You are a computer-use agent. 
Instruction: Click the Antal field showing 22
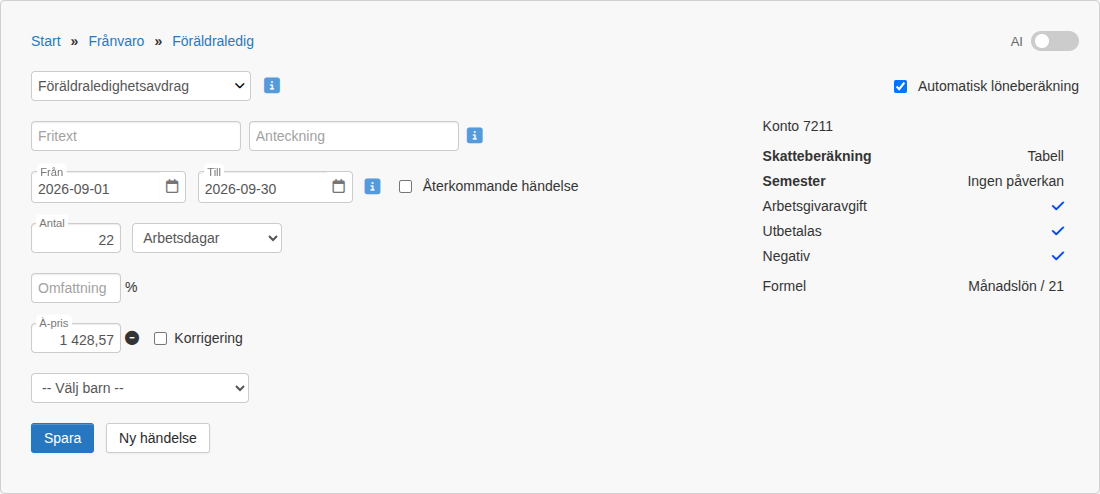(x=76, y=239)
